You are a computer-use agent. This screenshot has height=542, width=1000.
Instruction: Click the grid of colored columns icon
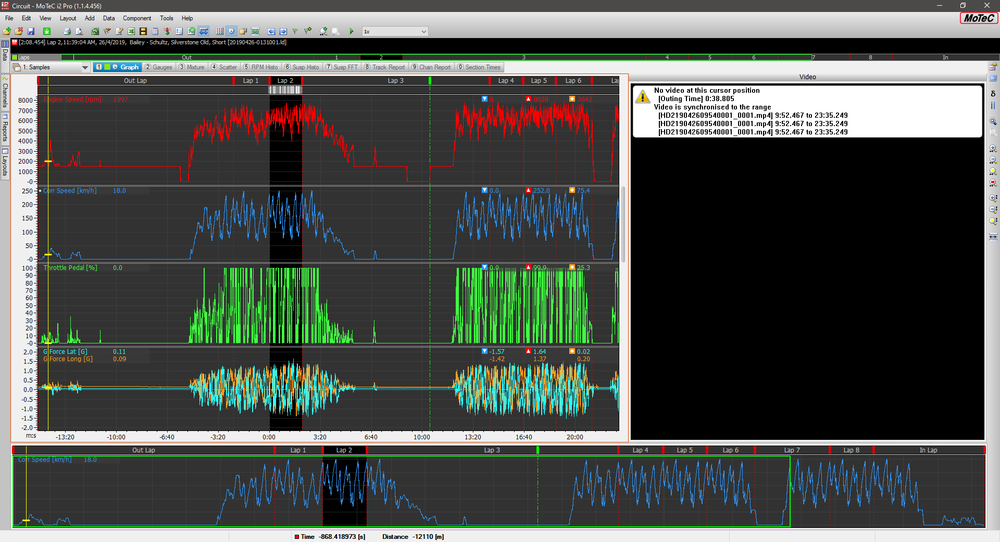tap(219, 31)
